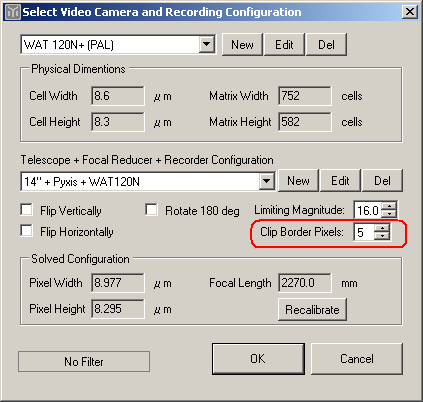
Task: Click New next to the camera dropdown
Action: tap(242, 44)
